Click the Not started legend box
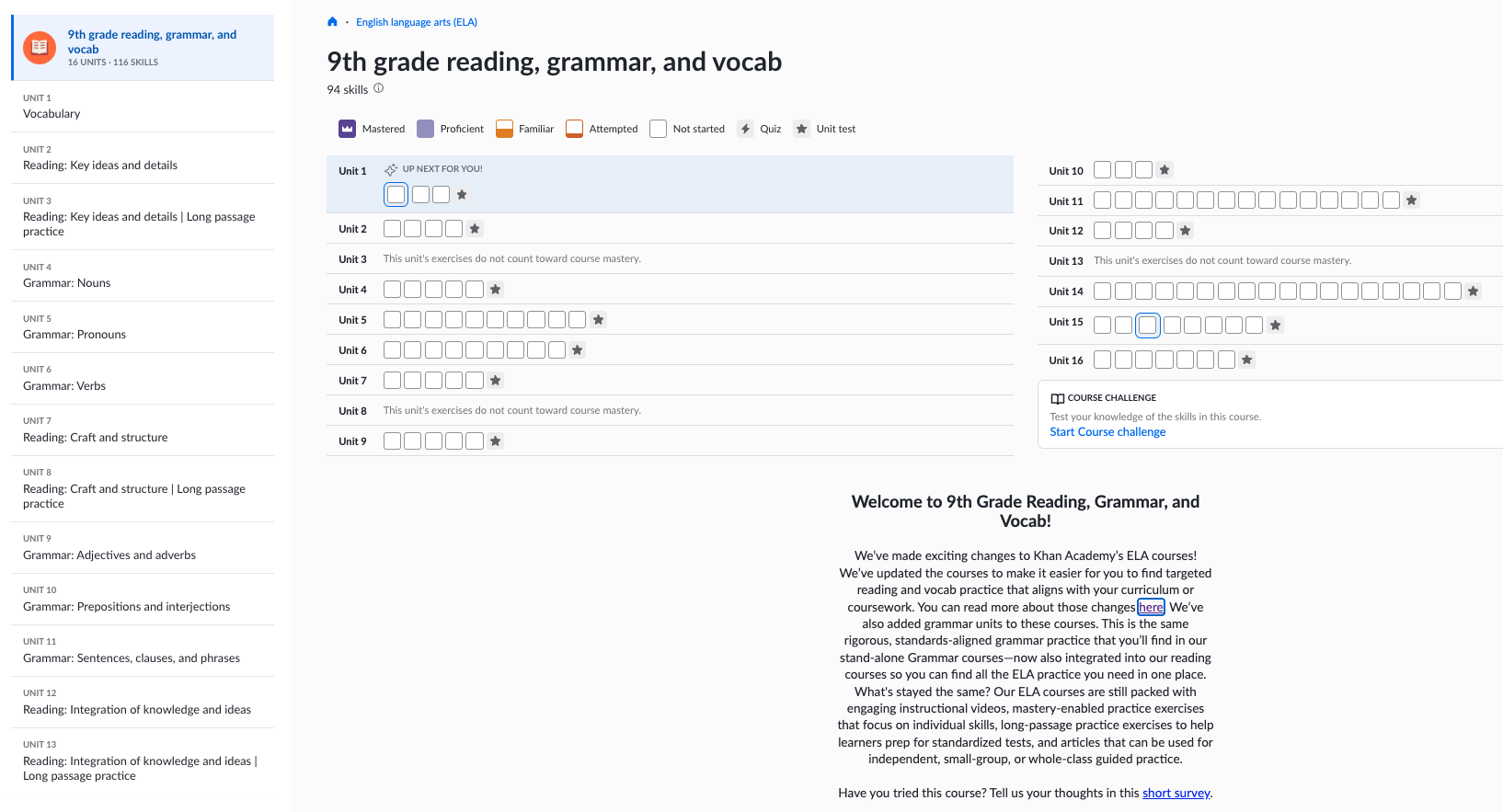Screen dimensions: 1503x812 click(658, 129)
